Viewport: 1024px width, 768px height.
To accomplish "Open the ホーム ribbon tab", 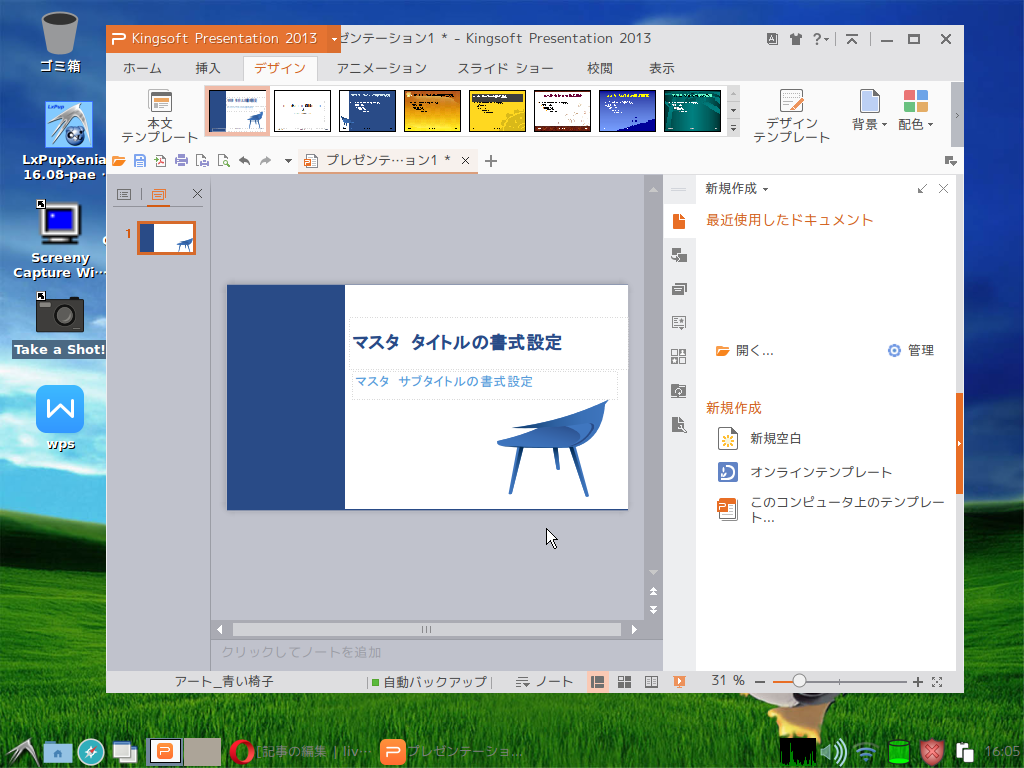I will click(142, 69).
